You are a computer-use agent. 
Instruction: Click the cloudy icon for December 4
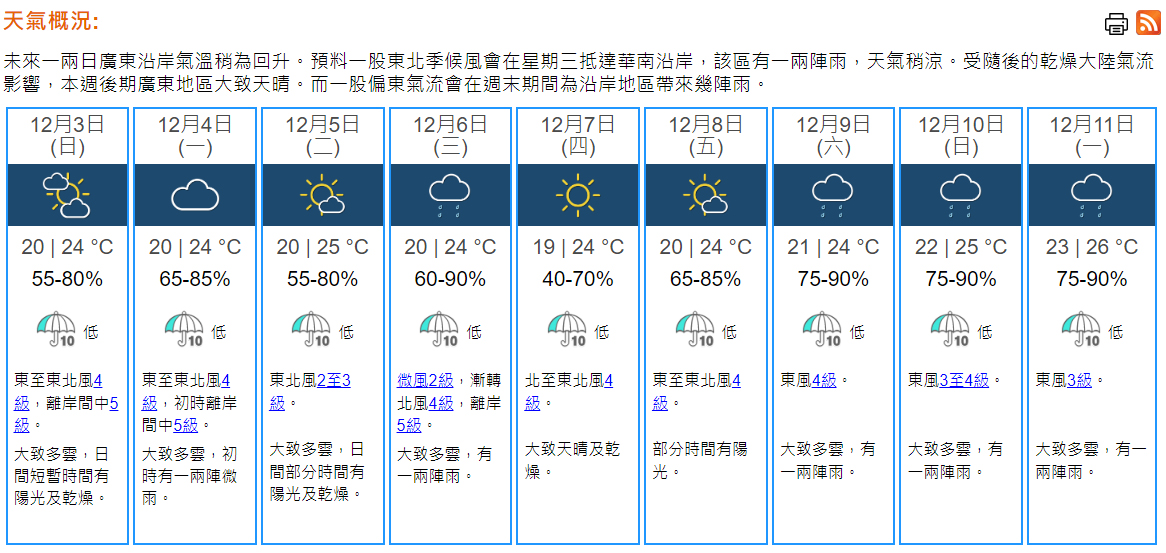[x=195, y=194]
